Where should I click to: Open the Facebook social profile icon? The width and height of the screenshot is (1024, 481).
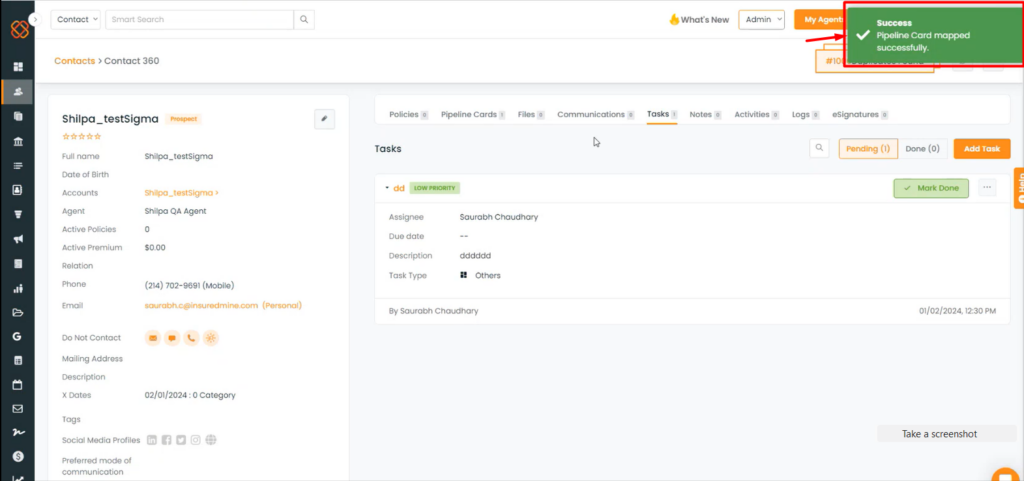pos(167,440)
